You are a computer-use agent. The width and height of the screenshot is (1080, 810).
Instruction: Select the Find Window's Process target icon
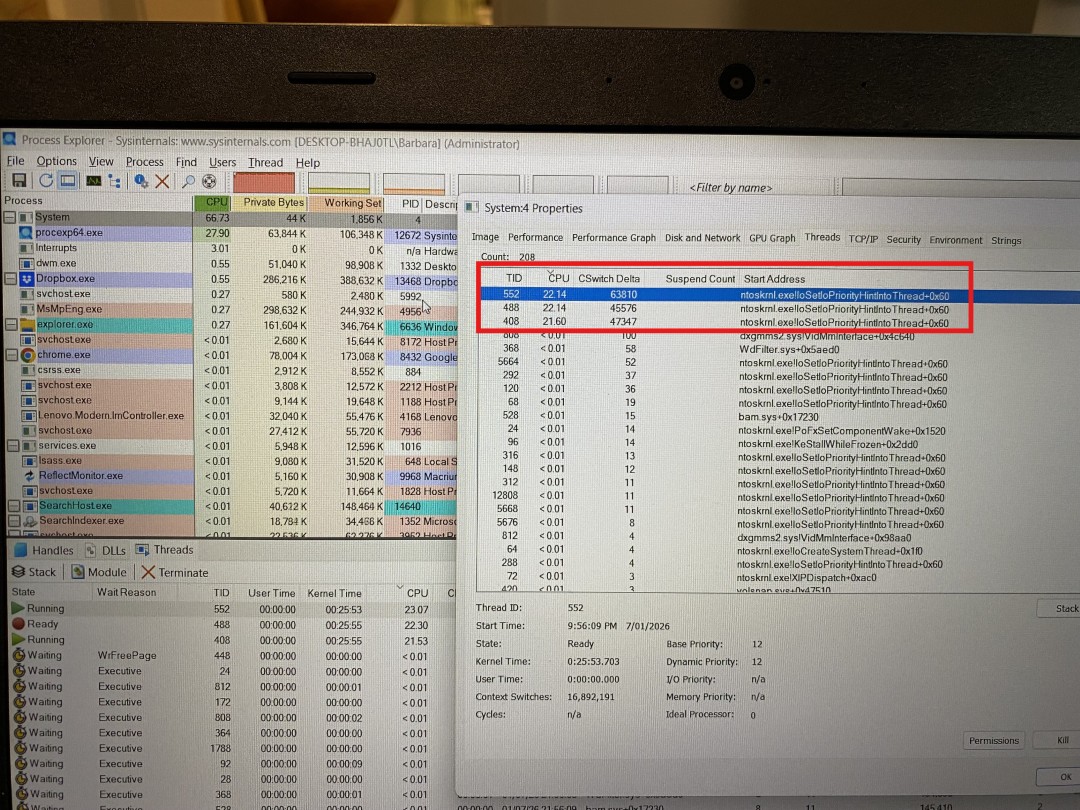click(209, 181)
